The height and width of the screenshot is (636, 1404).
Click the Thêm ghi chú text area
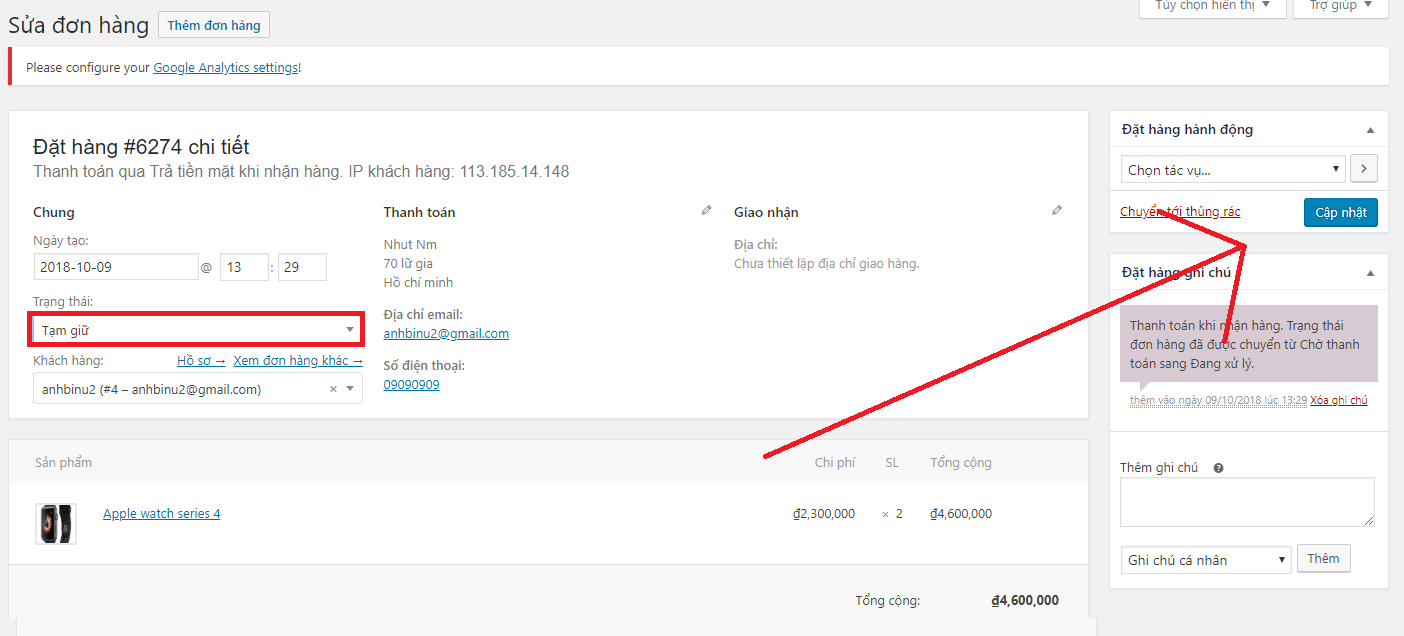(x=1246, y=502)
